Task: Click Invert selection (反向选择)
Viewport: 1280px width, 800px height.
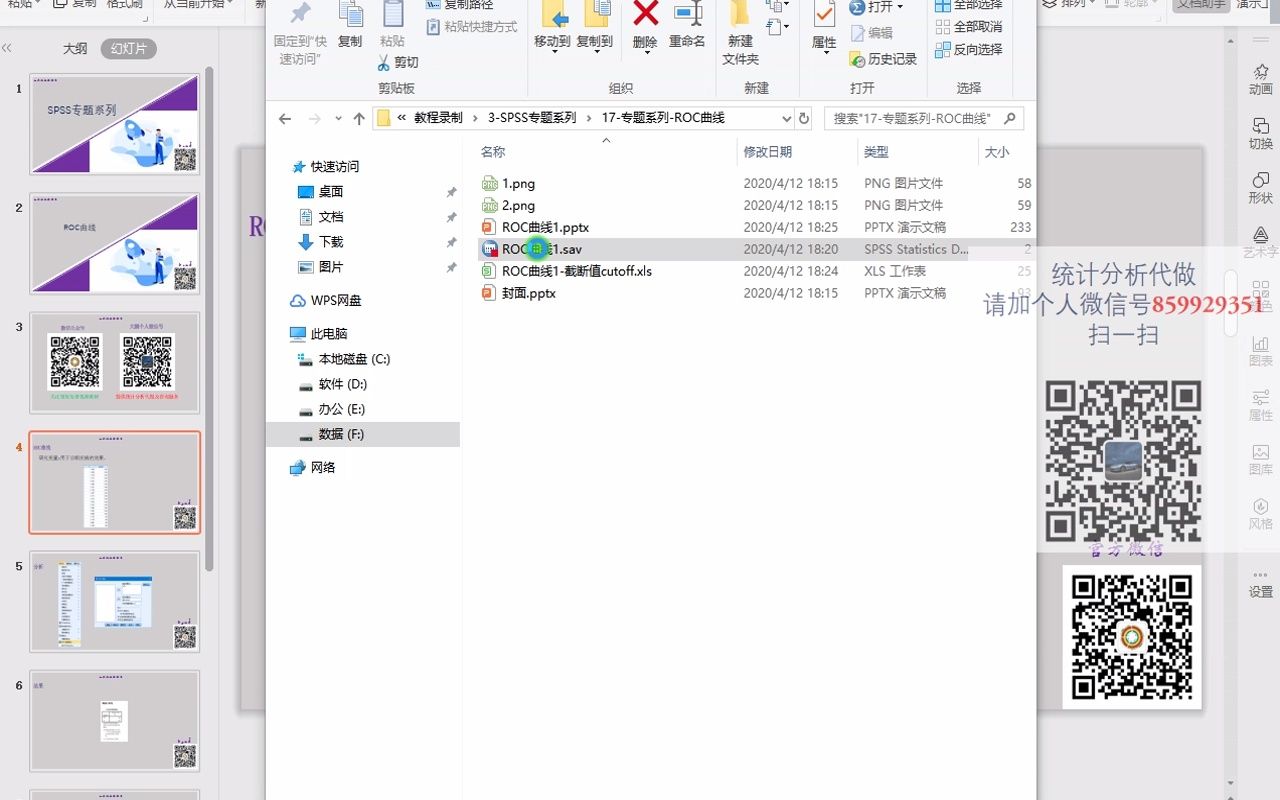Action: 968,49
